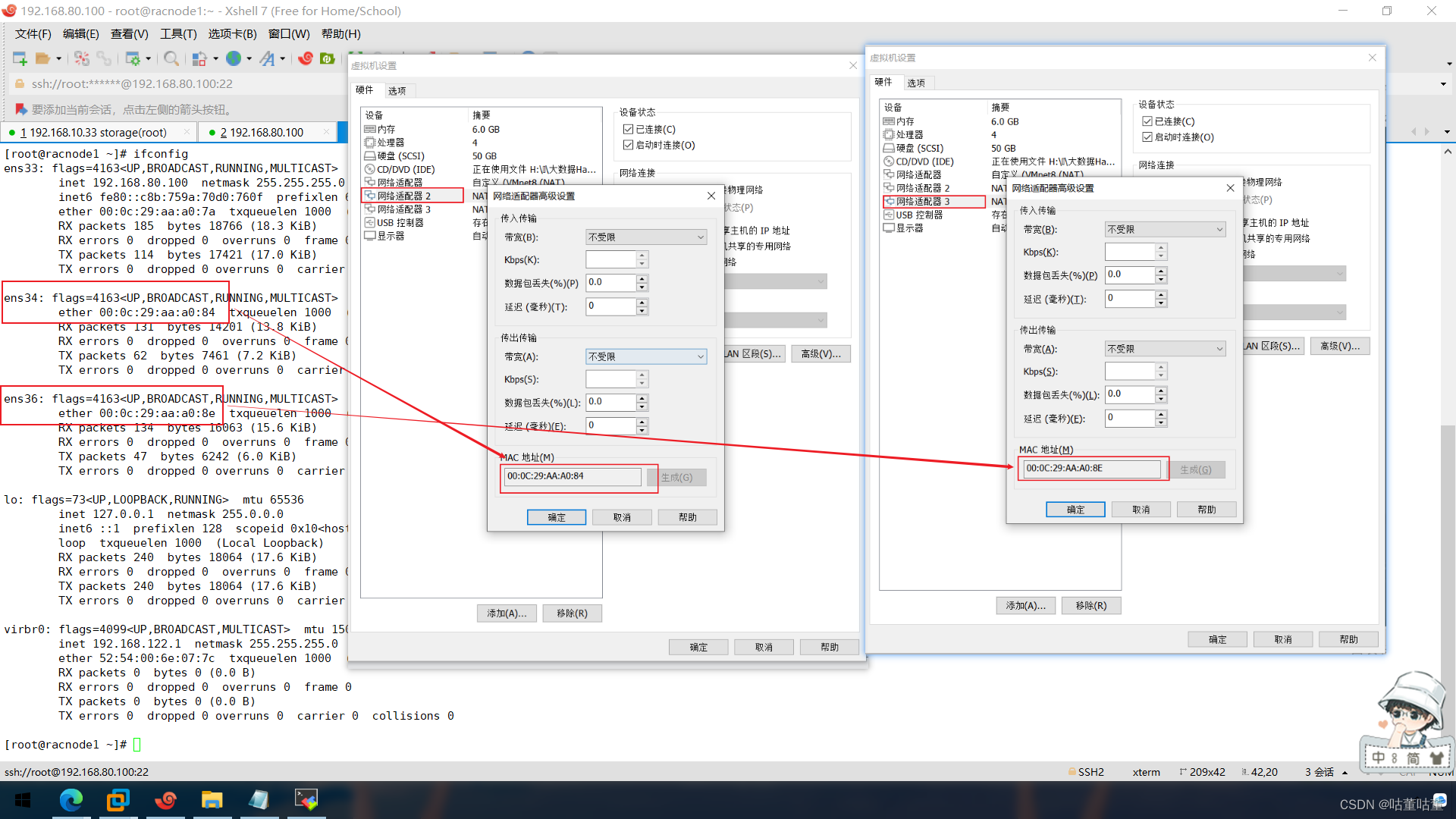Toggle 启动时连接(O) checkbox in right dialog
1456x819 pixels.
(1147, 137)
